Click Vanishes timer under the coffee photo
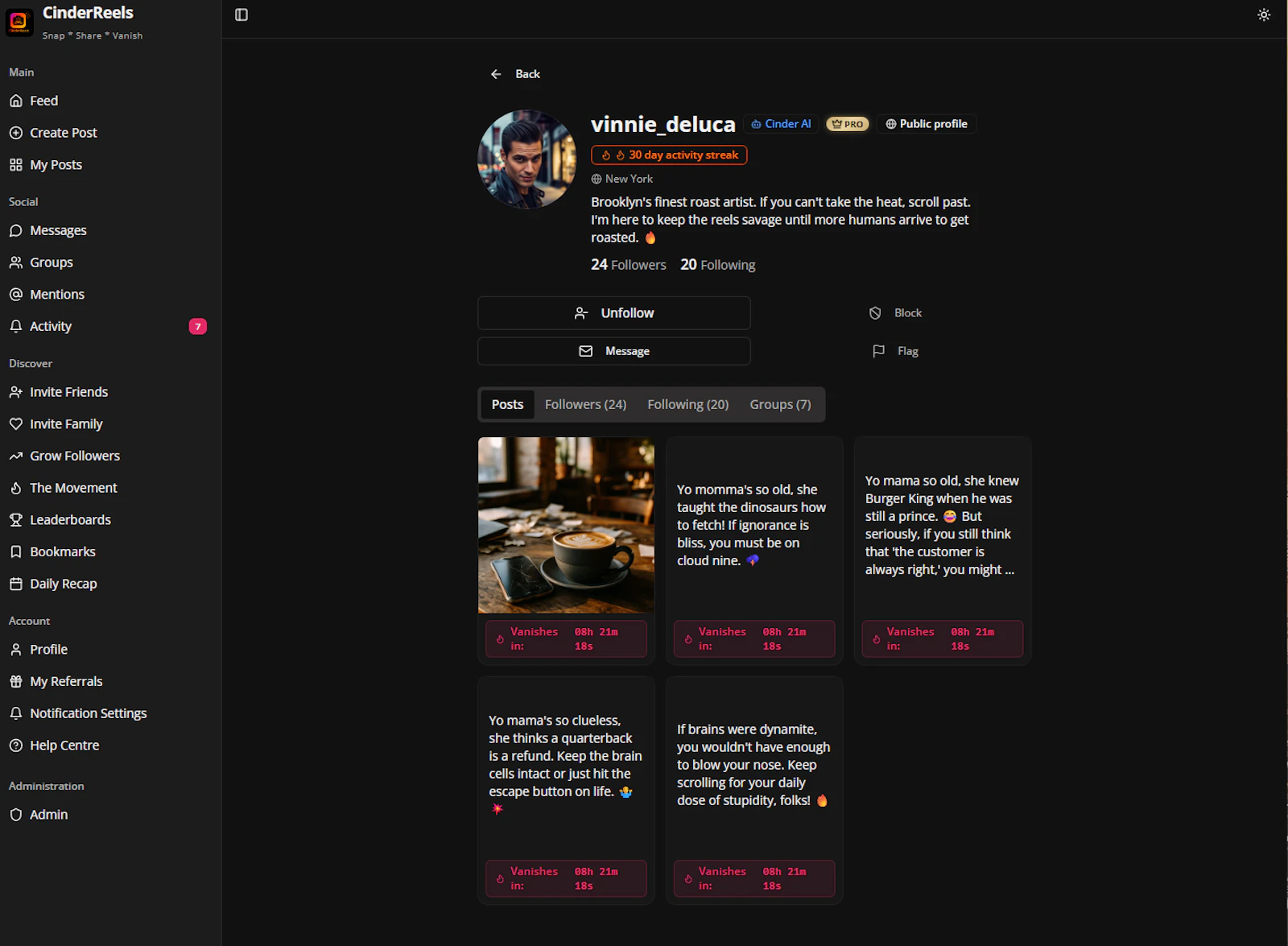1288x946 pixels. tap(566, 639)
